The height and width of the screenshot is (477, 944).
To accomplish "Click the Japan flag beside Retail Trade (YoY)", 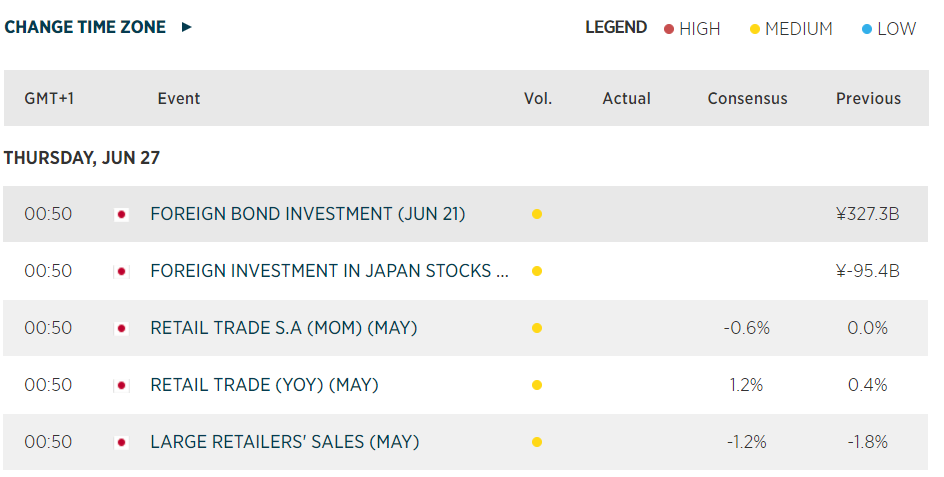I will point(122,385).
